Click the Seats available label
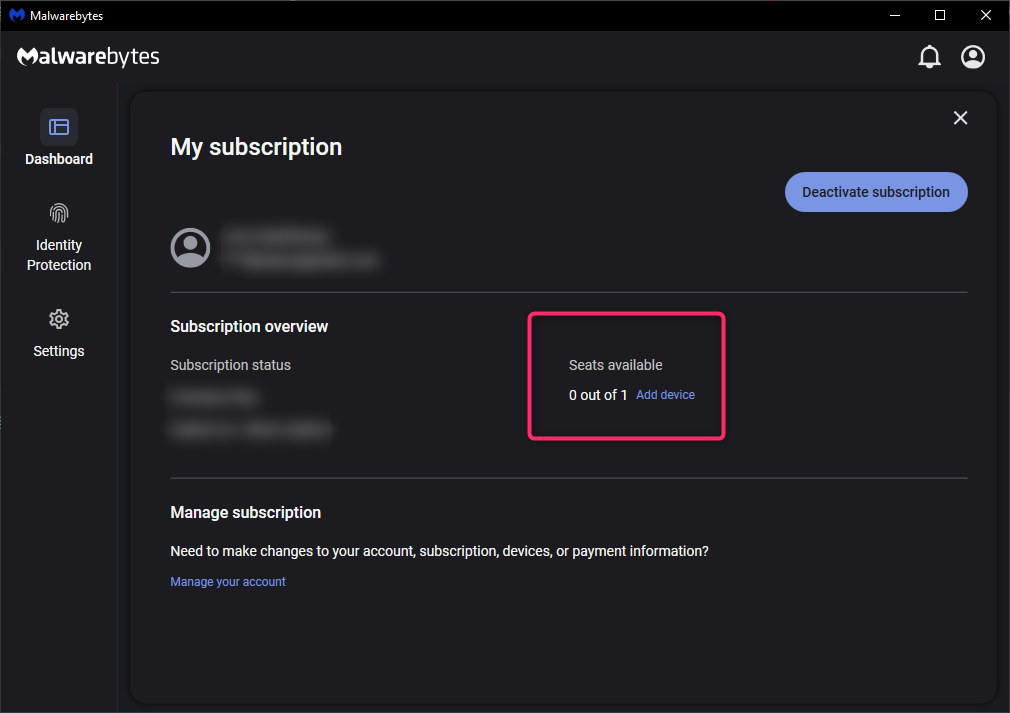This screenshot has height=713, width=1010. point(616,365)
